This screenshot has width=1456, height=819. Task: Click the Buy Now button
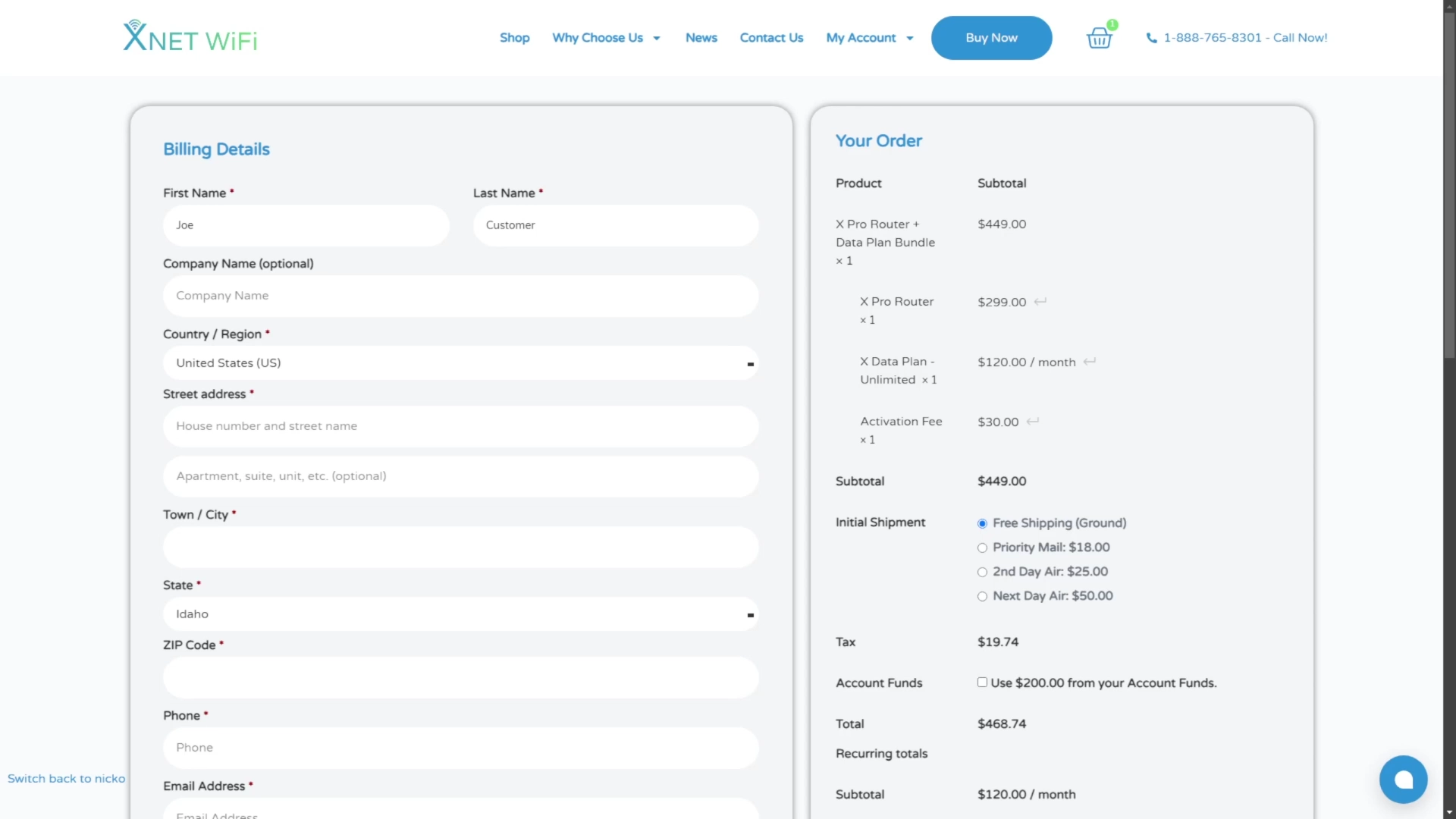pos(991,38)
